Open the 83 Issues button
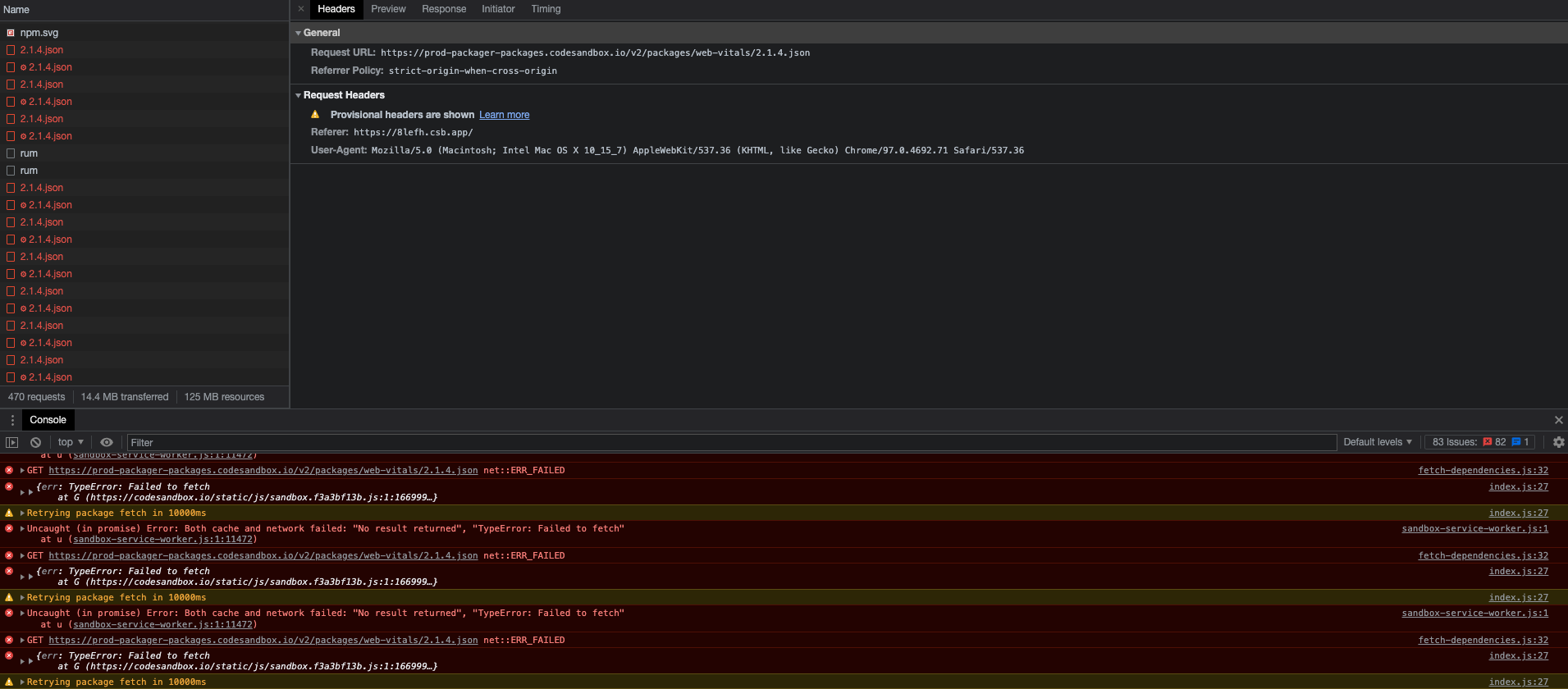The width and height of the screenshot is (1568, 689). point(1480,442)
